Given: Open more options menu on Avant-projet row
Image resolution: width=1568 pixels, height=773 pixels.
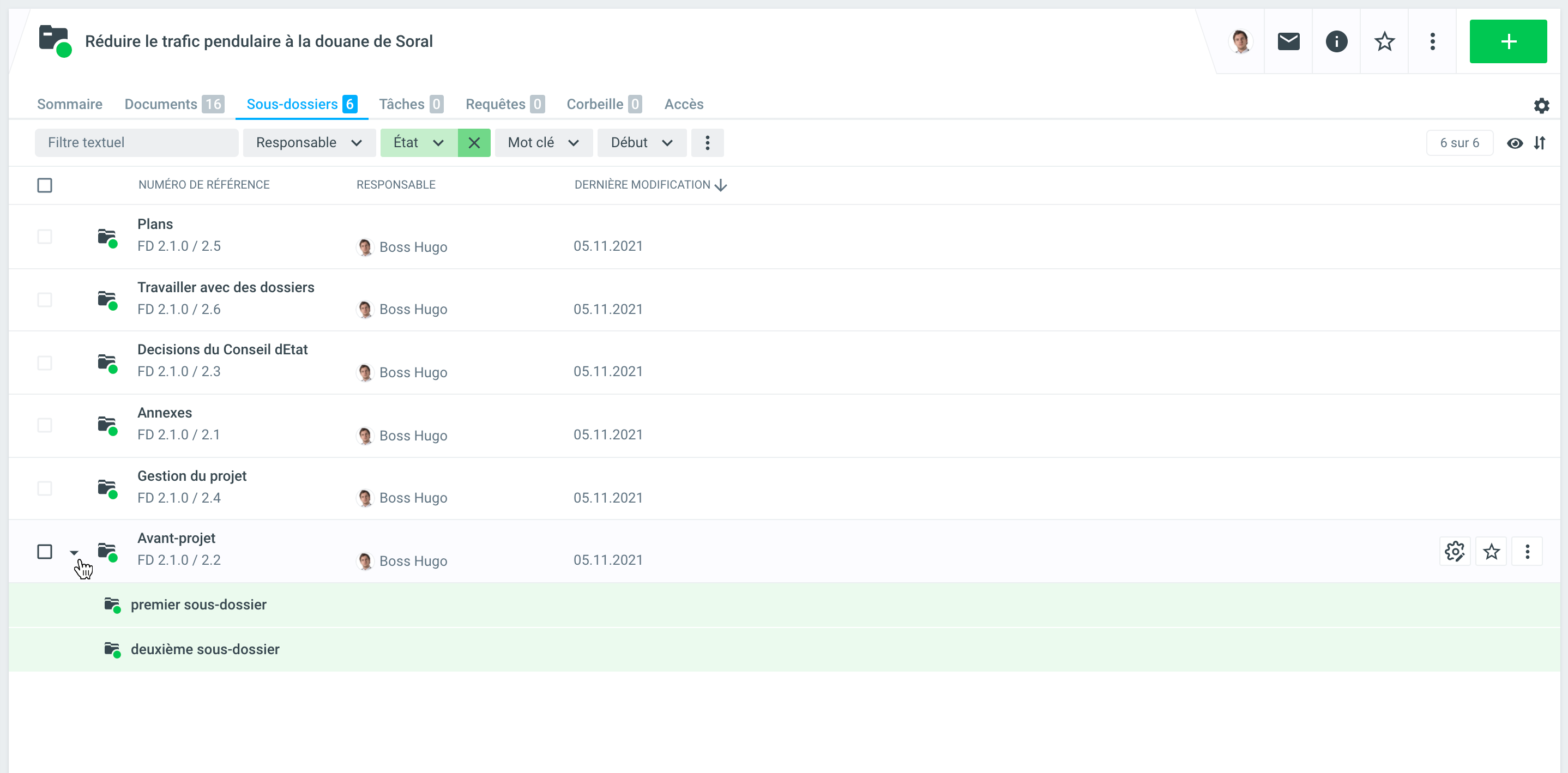Looking at the screenshot, I should click(x=1527, y=552).
